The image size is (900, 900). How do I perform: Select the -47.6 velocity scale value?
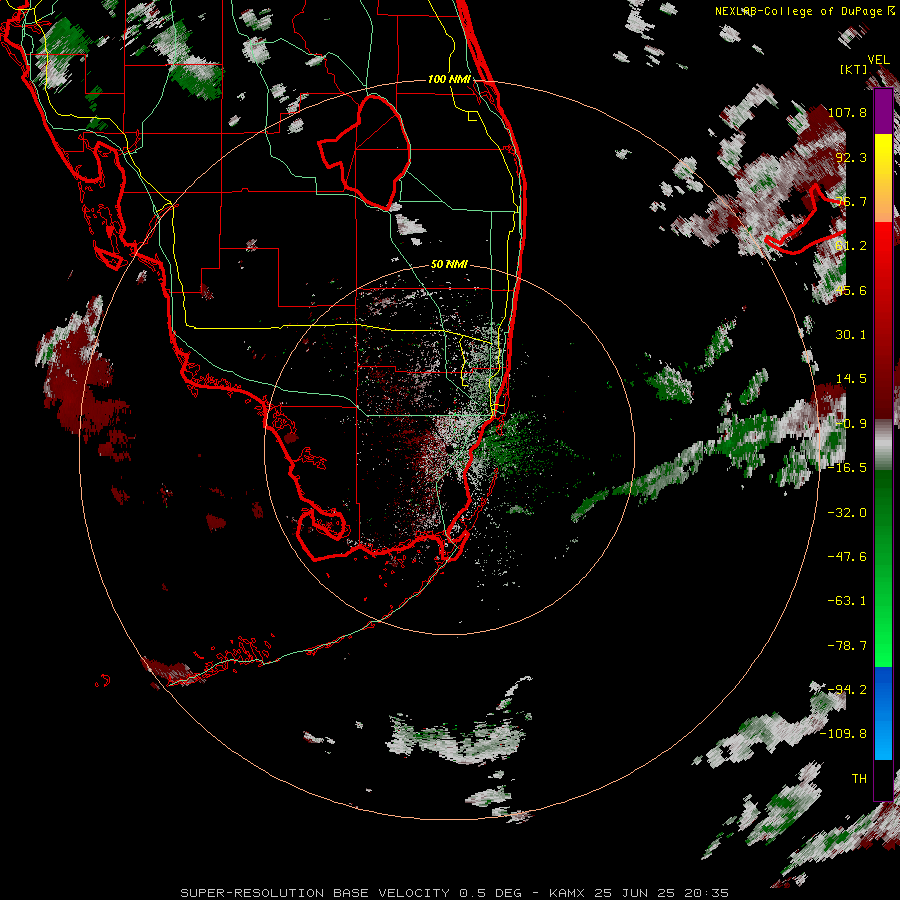(847, 557)
